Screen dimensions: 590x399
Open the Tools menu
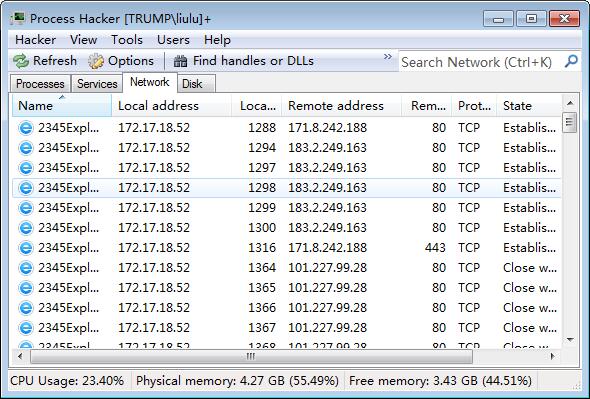(x=127, y=40)
